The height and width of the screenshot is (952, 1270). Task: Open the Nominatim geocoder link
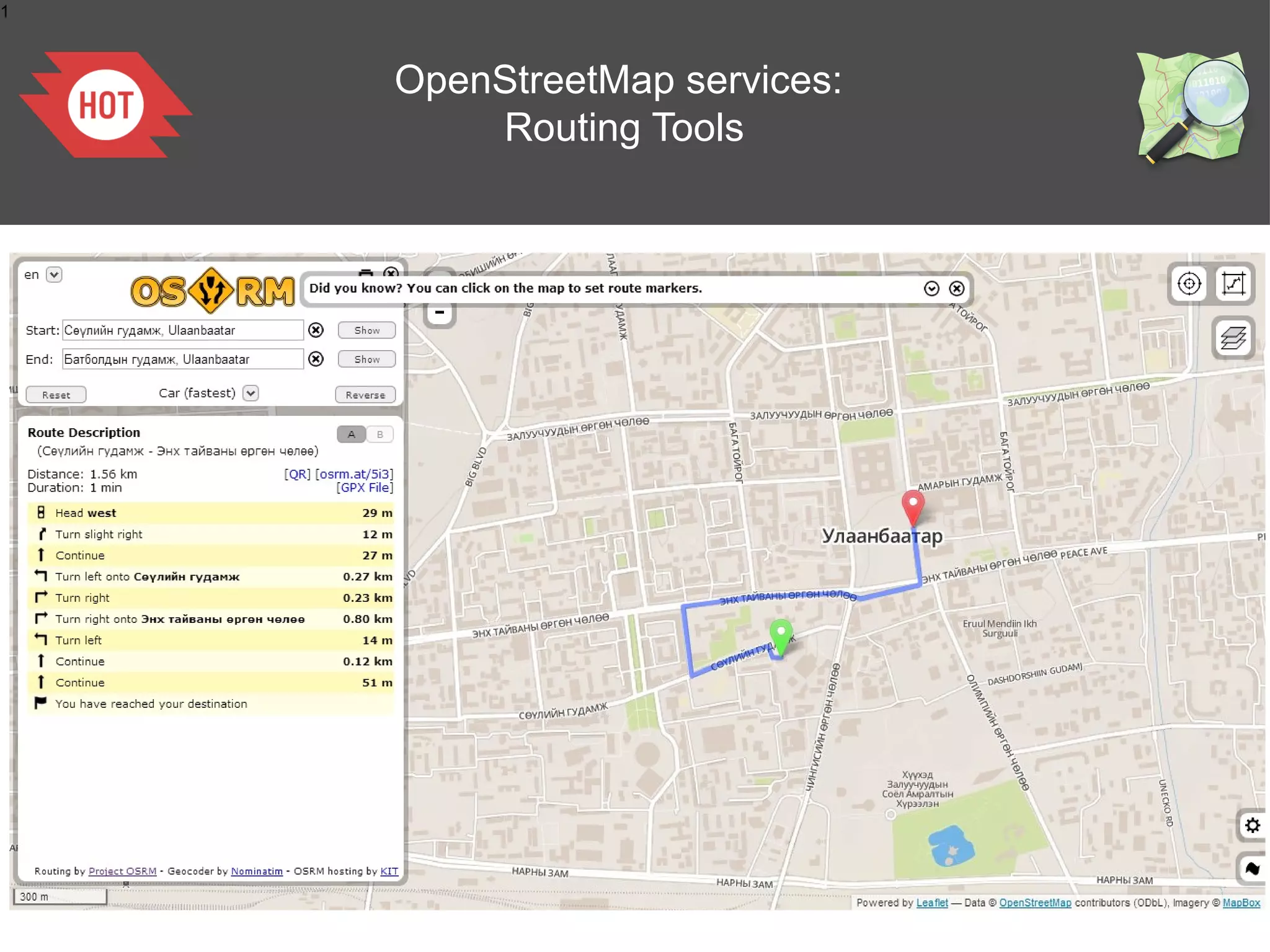[x=257, y=871]
